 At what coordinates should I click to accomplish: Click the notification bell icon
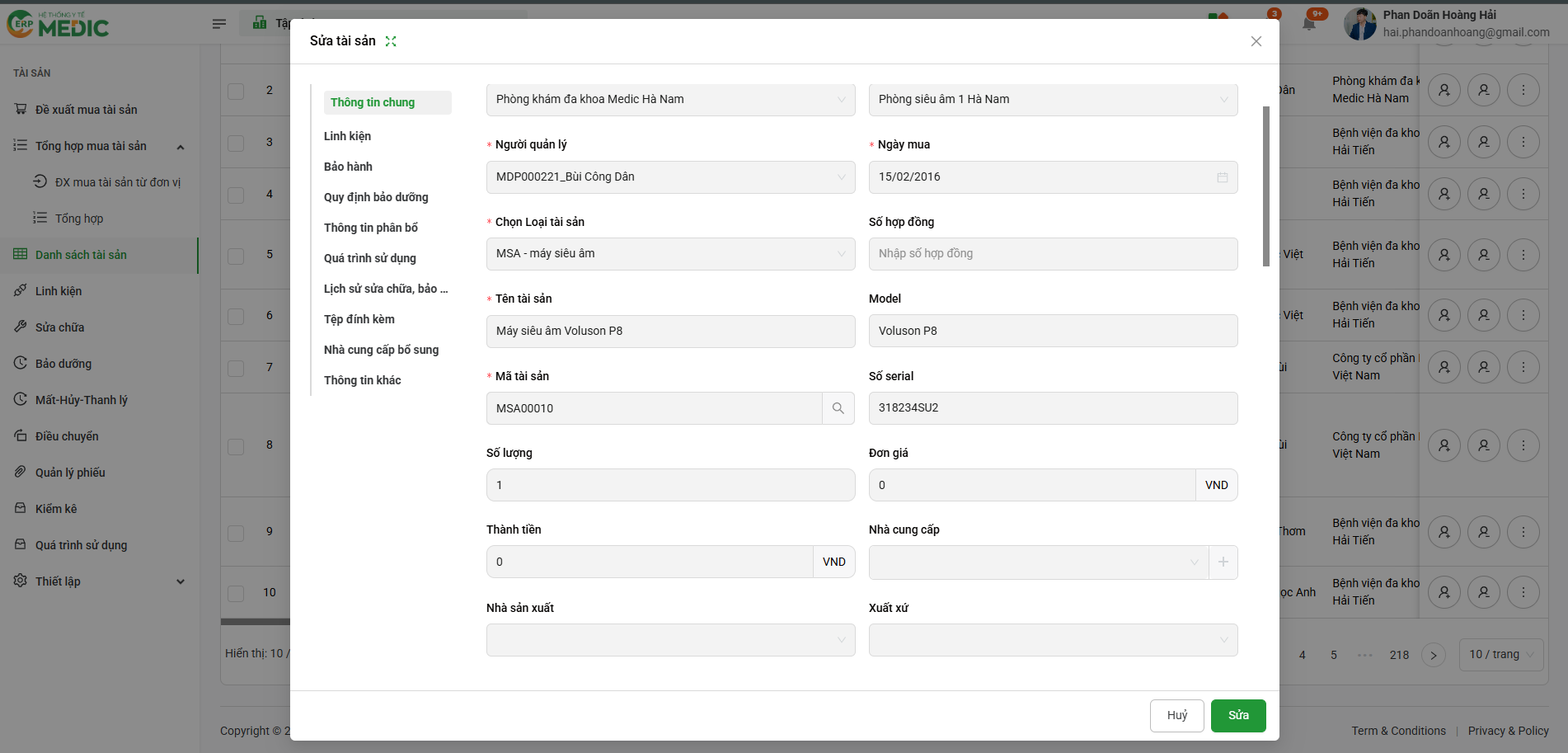point(1309,23)
